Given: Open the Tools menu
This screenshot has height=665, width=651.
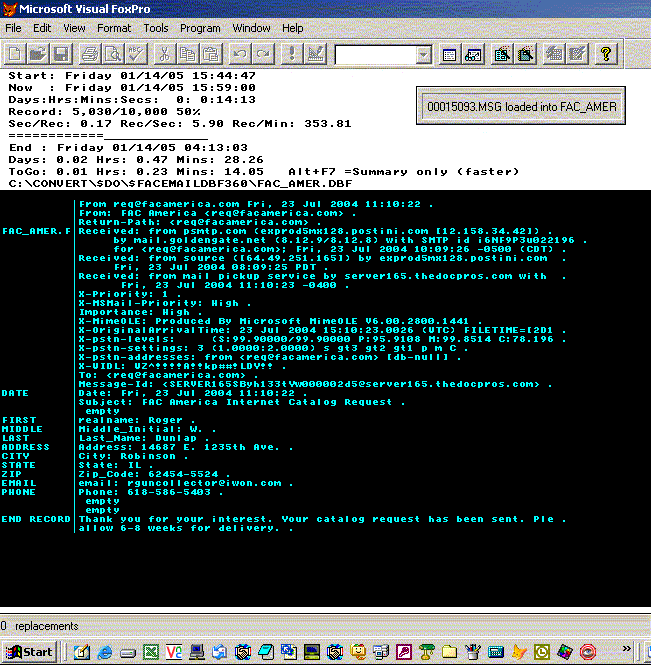Looking at the screenshot, I should click(x=156, y=28).
